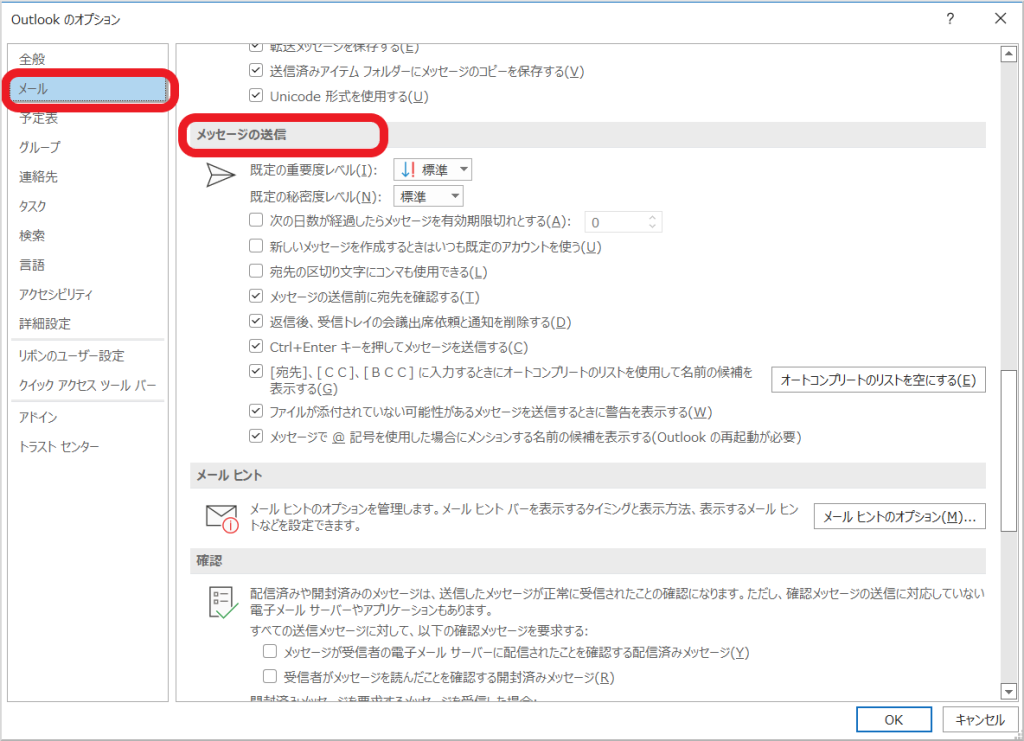This screenshot has height=741, width=1024.
Task: Click the vertical scrollbar thumb
Action: (x=1009, y=450)
